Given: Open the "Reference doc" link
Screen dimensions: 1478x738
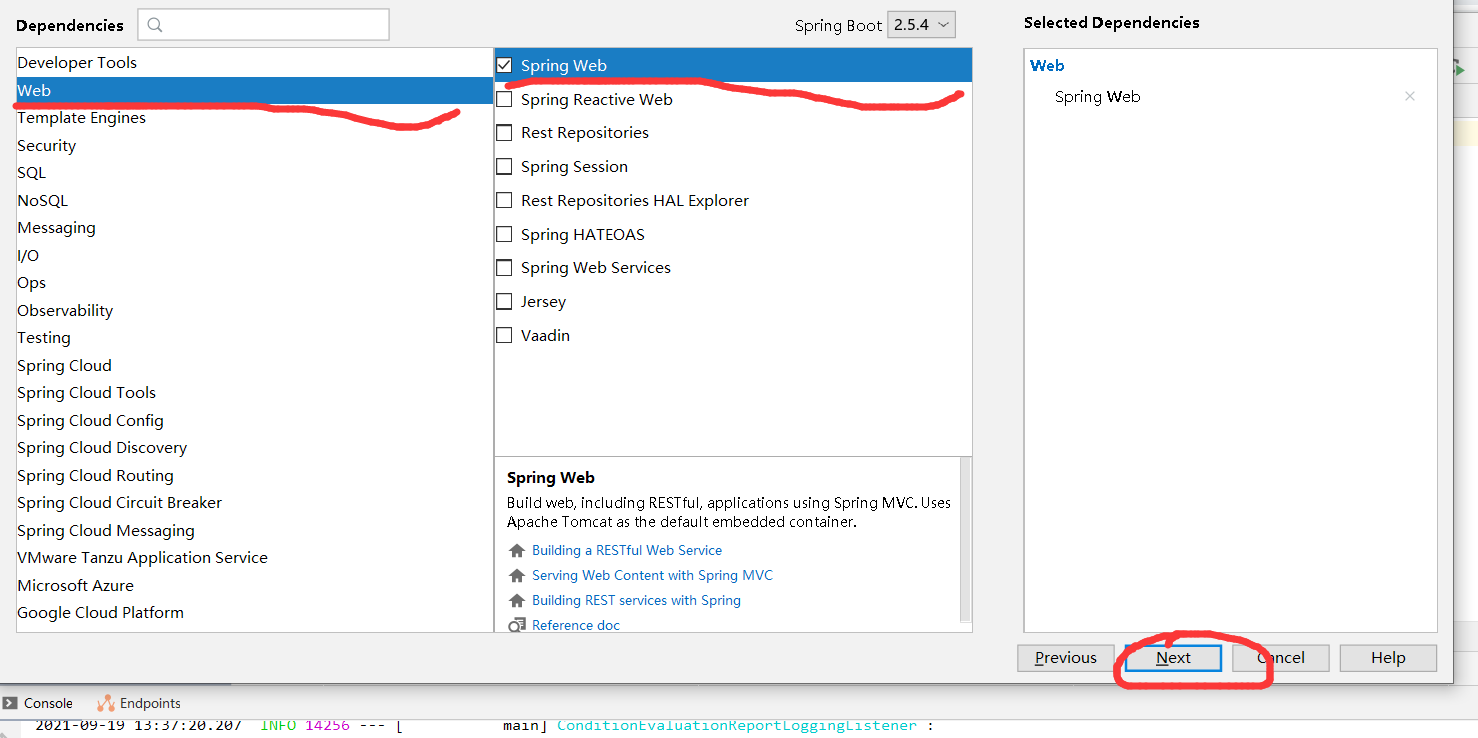Looking at the screenshot, I should 576,624.
